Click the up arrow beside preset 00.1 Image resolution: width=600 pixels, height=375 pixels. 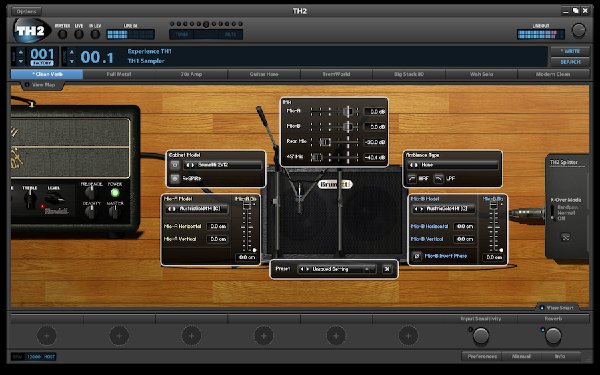72,52
